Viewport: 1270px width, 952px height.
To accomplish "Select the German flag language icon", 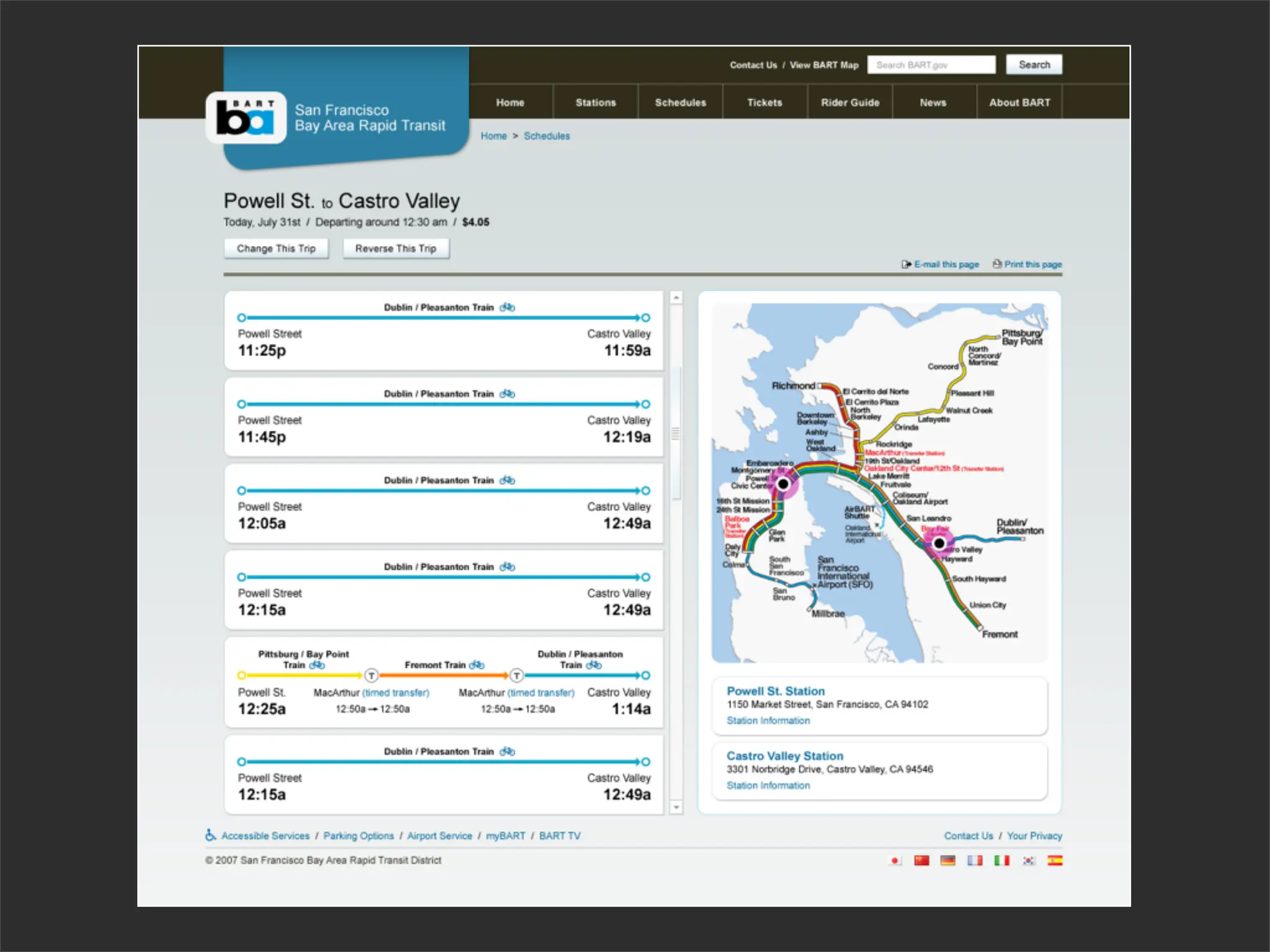I will click(948, 860).
